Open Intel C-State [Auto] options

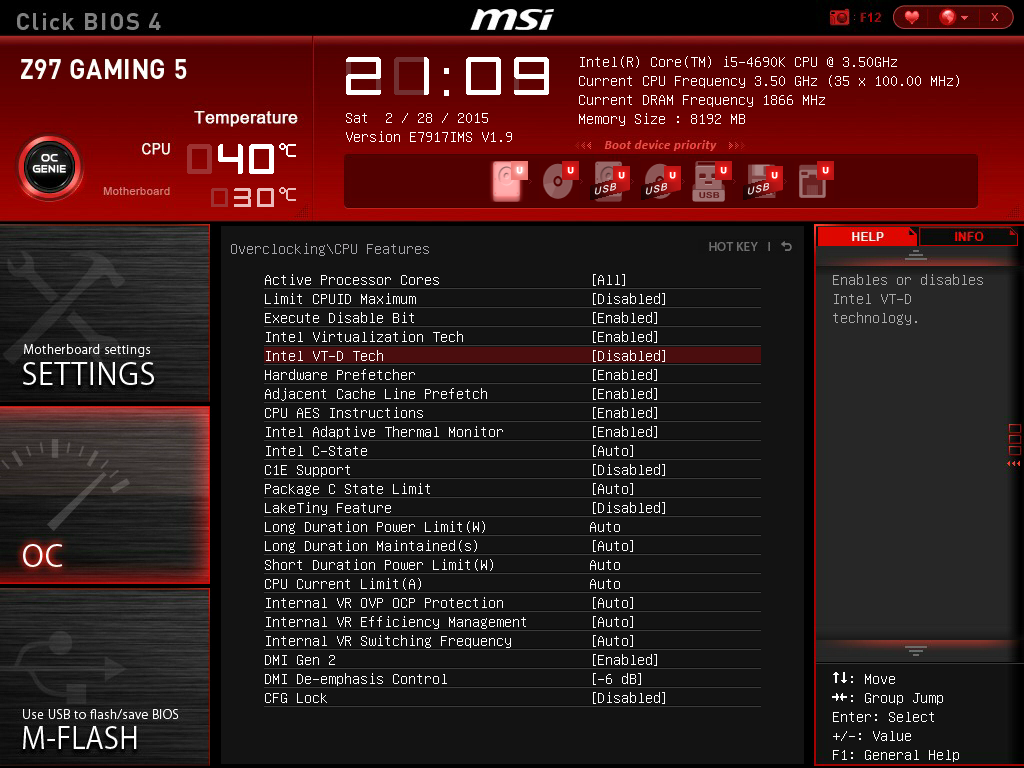[613, 451]
